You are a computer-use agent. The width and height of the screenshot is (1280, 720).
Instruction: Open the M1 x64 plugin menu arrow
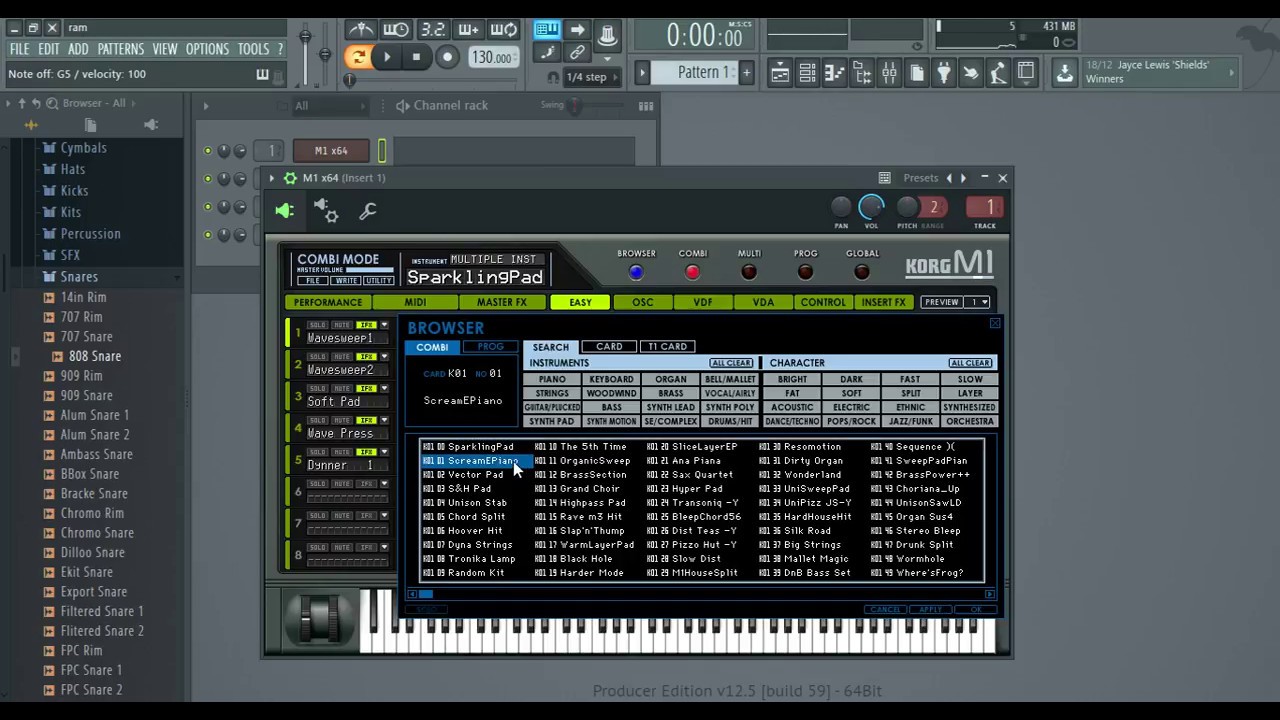(x=271, y=178)
